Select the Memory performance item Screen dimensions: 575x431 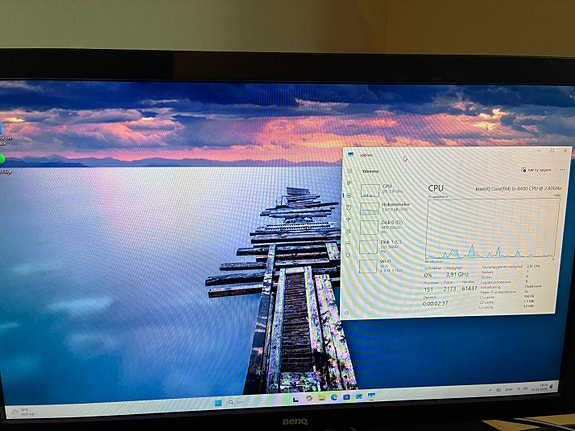point(384,208)
